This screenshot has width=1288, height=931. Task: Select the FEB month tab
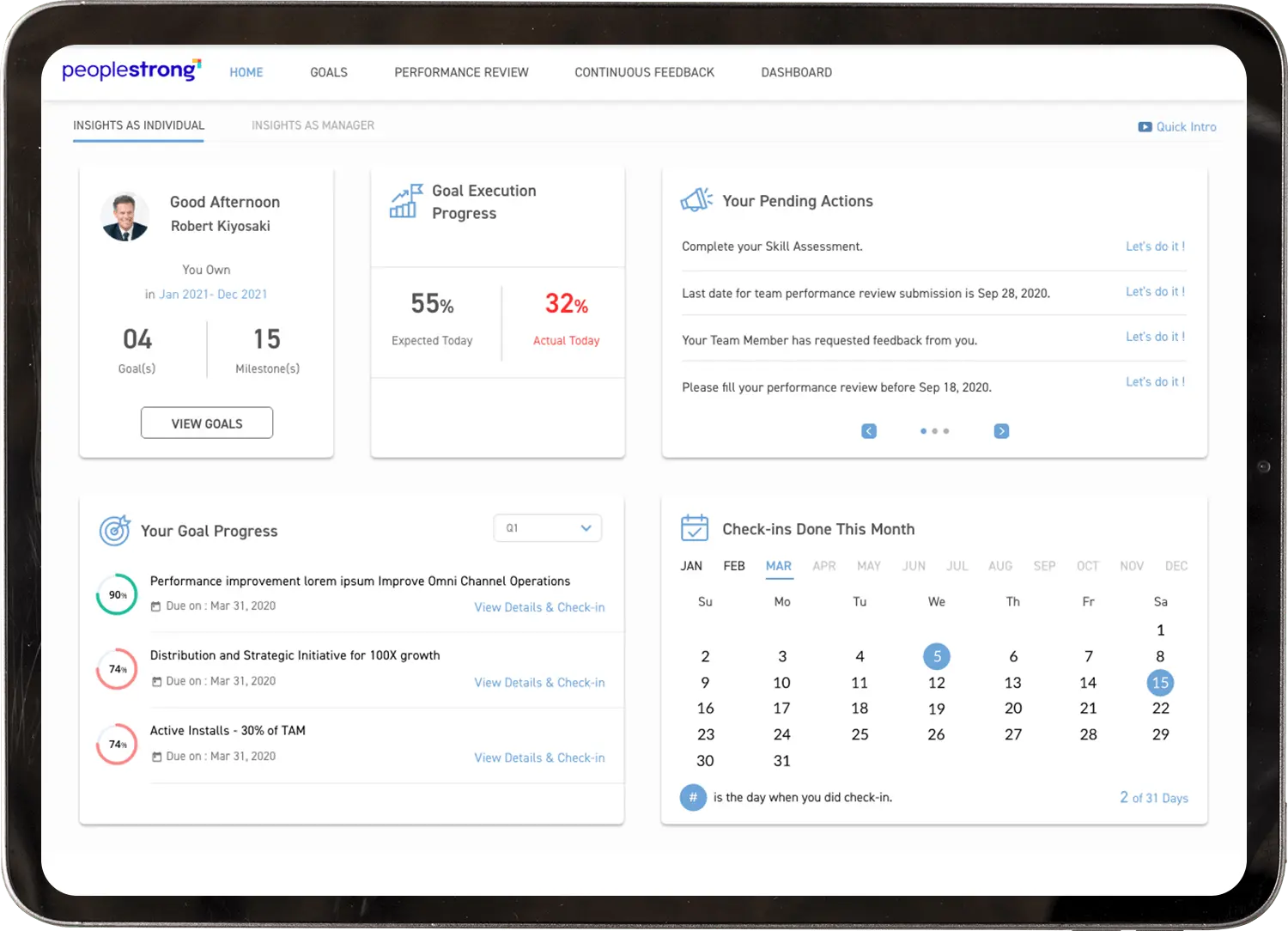[734, 566]
